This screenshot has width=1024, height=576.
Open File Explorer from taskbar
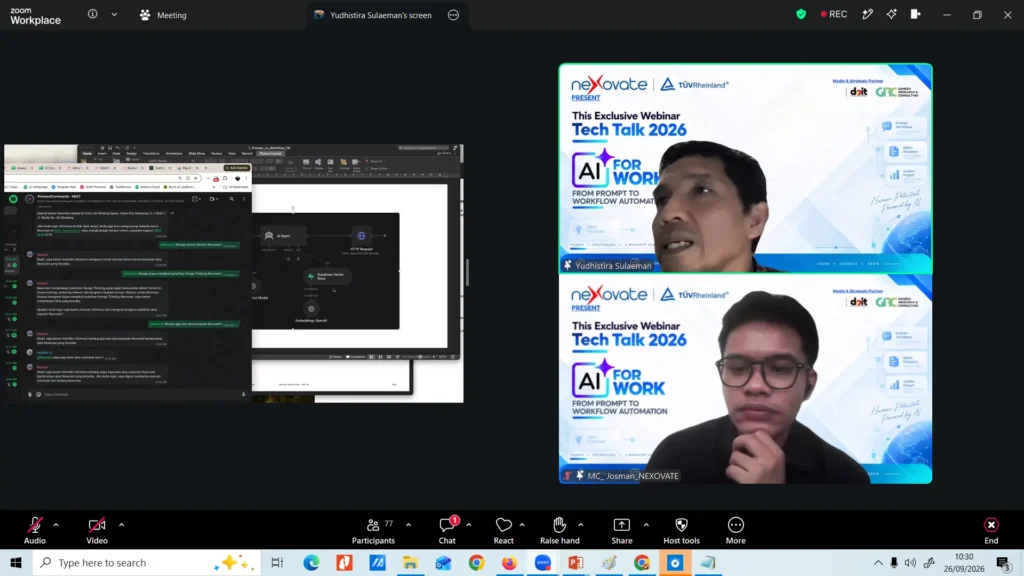tap(410, 562)
